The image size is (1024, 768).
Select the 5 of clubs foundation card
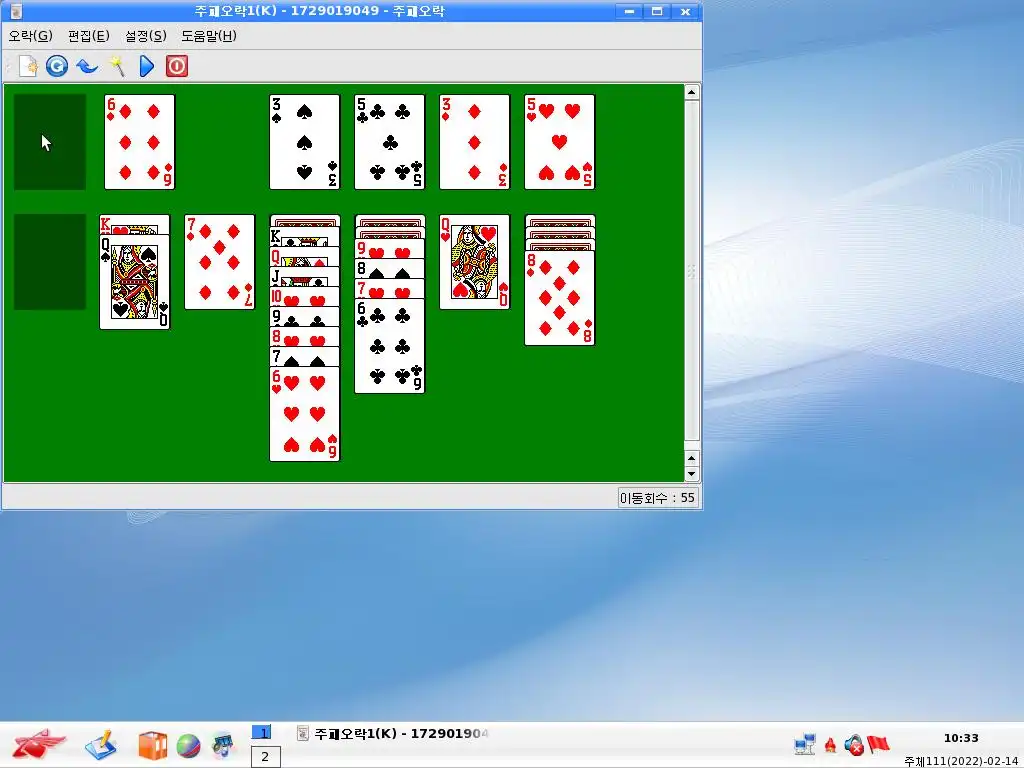pyautogui.click(x=390, y=142)
